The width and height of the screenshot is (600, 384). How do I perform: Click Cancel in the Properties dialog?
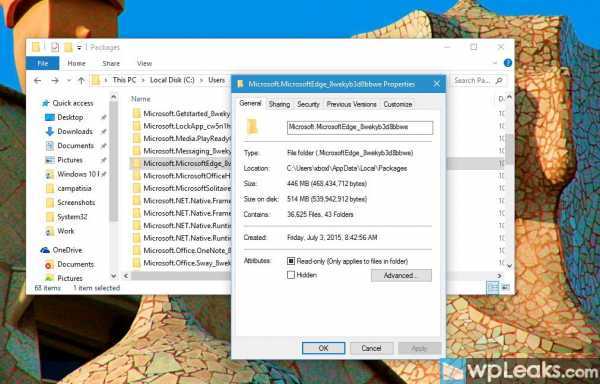(x=371, y=348)
